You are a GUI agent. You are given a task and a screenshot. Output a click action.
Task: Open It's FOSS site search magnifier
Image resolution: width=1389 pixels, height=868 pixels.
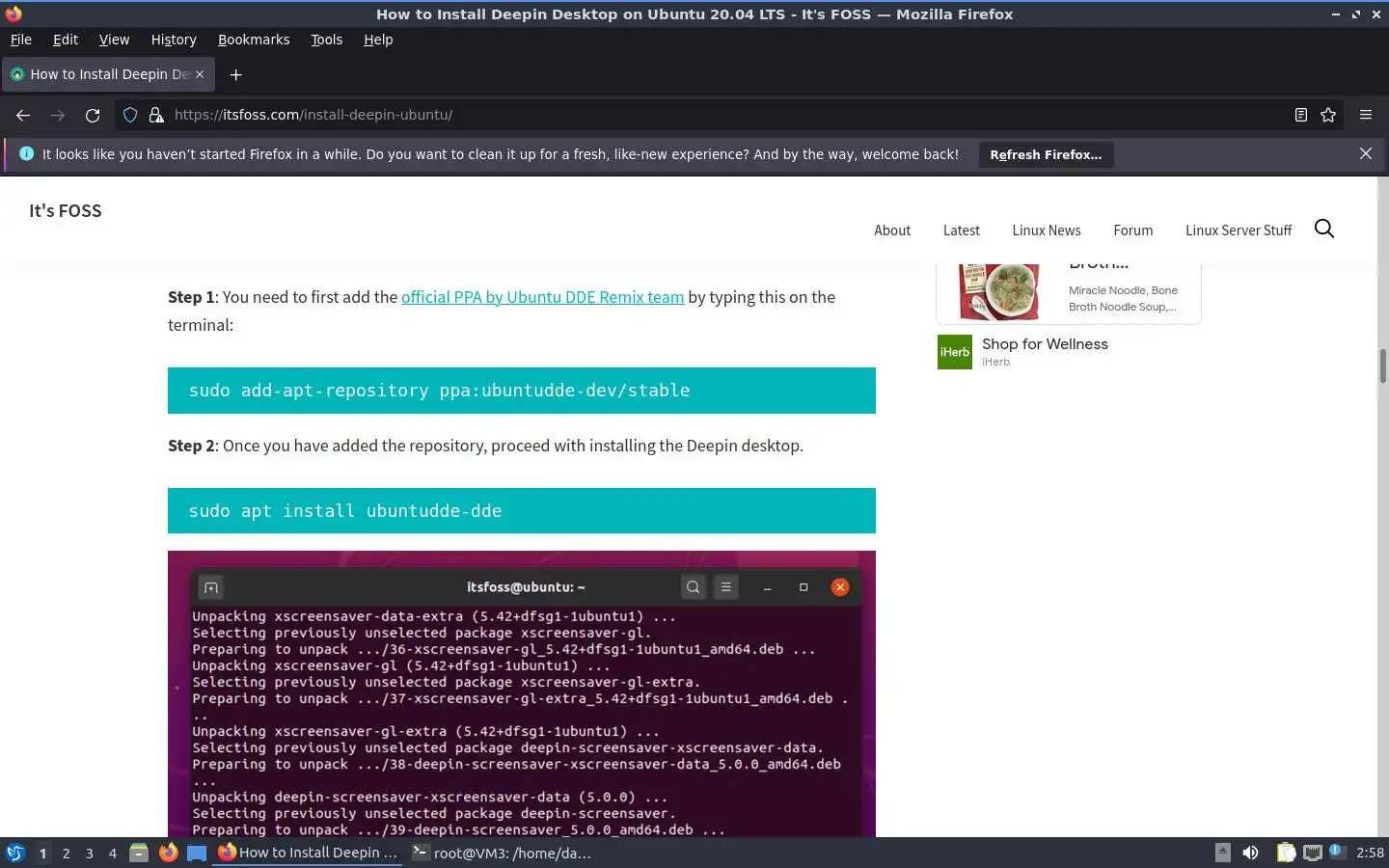pyautogui.click(x=1324, y=229)
